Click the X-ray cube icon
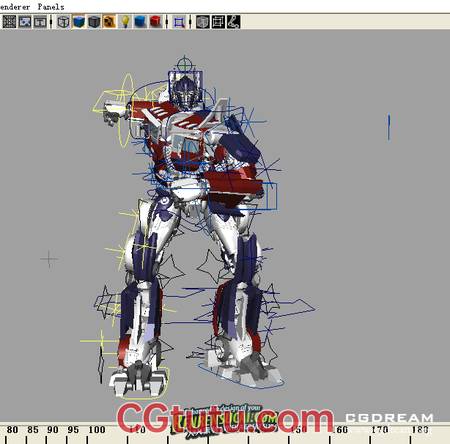The image size is (450, 444). pos(202,22)
